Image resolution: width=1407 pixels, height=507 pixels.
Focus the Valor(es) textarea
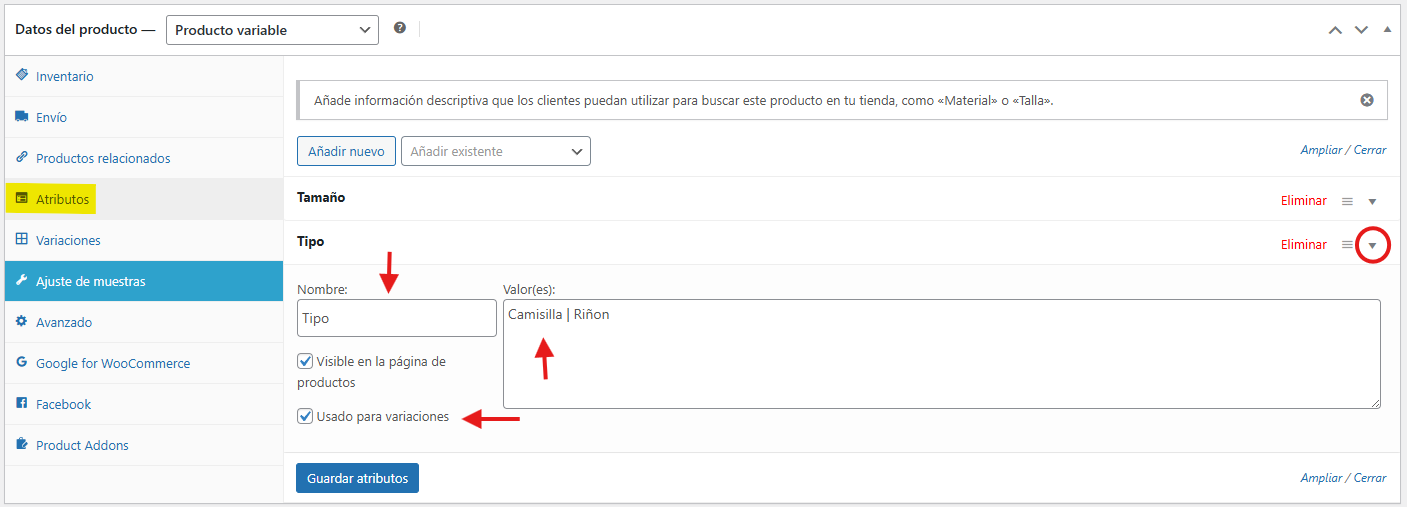point(942,354)
